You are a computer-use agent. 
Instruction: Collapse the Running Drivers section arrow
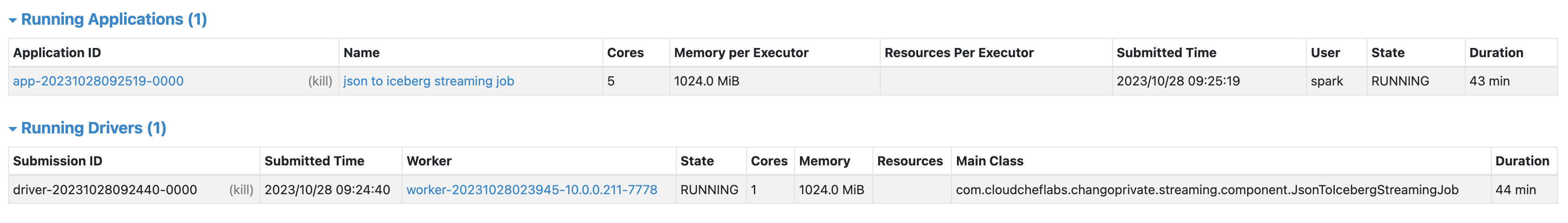tap(12, 128)
